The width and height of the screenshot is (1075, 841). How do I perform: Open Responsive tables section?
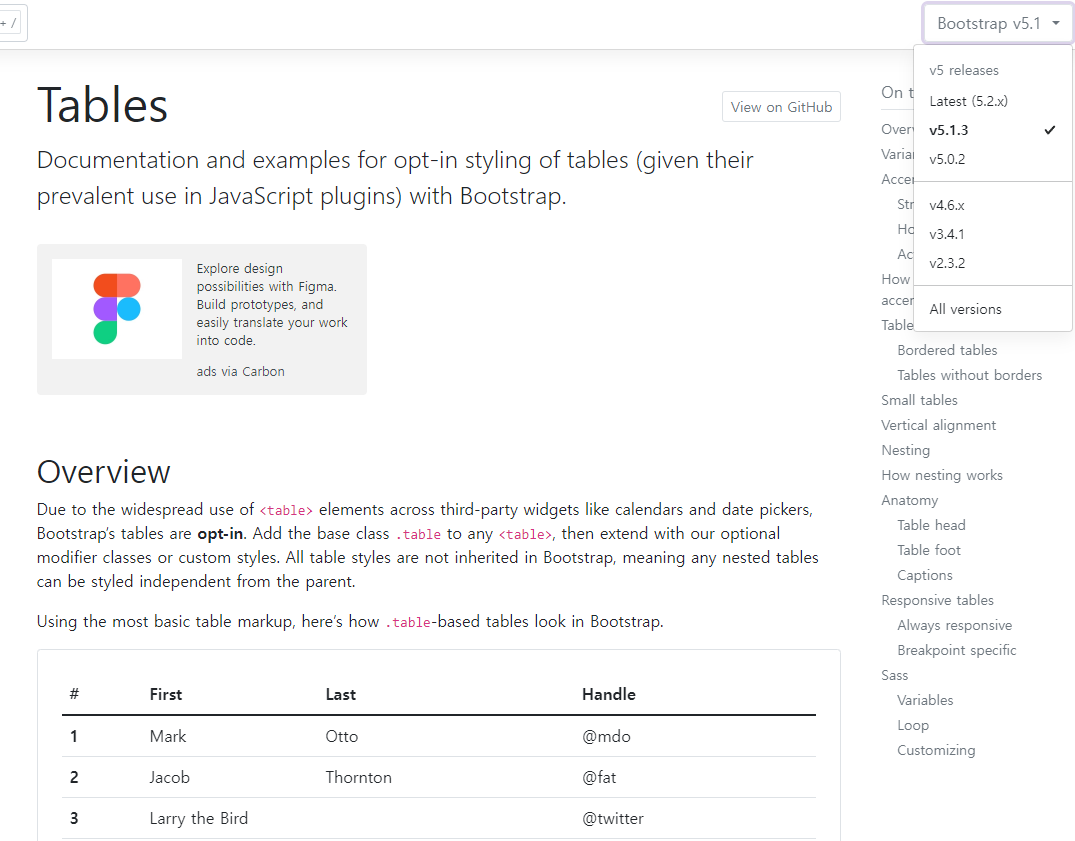click(937, 600)
